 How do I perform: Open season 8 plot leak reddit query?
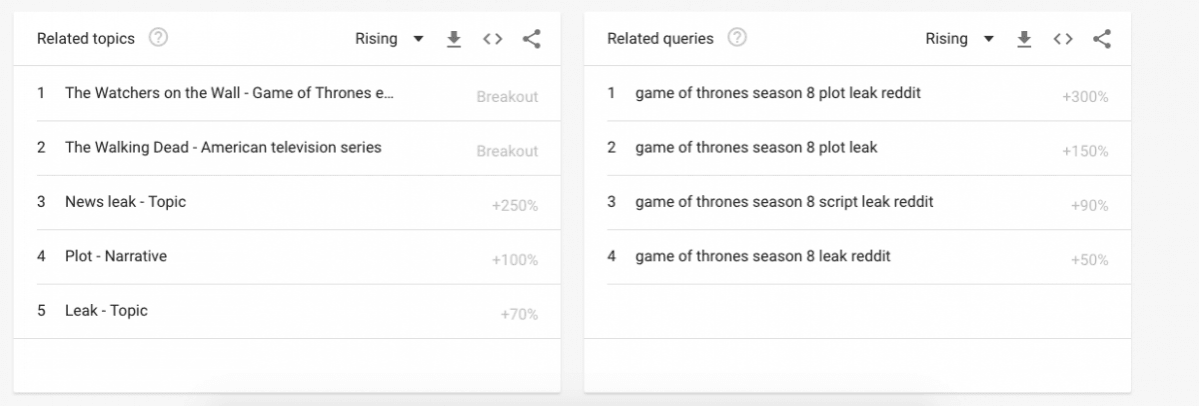(x=777, y=94)
